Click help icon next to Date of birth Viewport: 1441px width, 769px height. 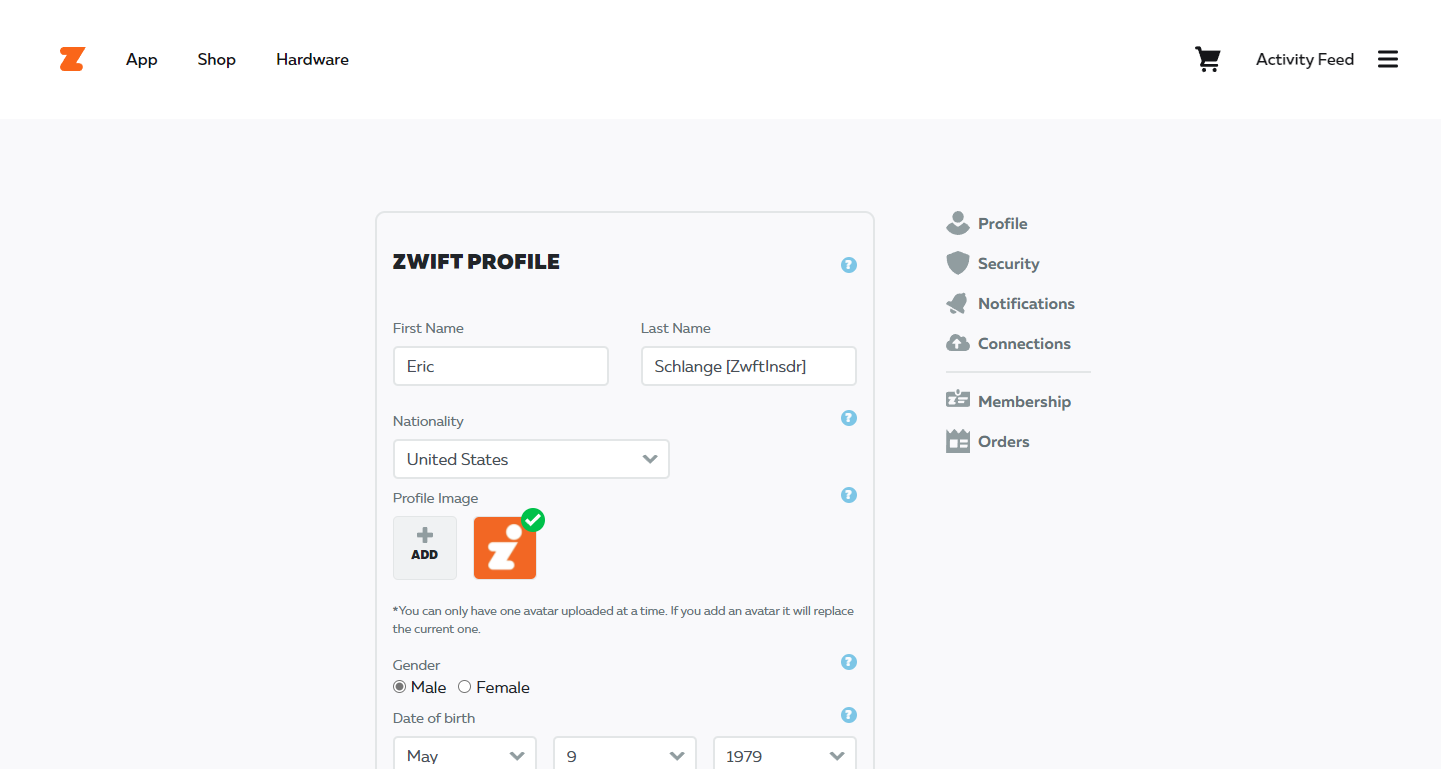(849, 715)
